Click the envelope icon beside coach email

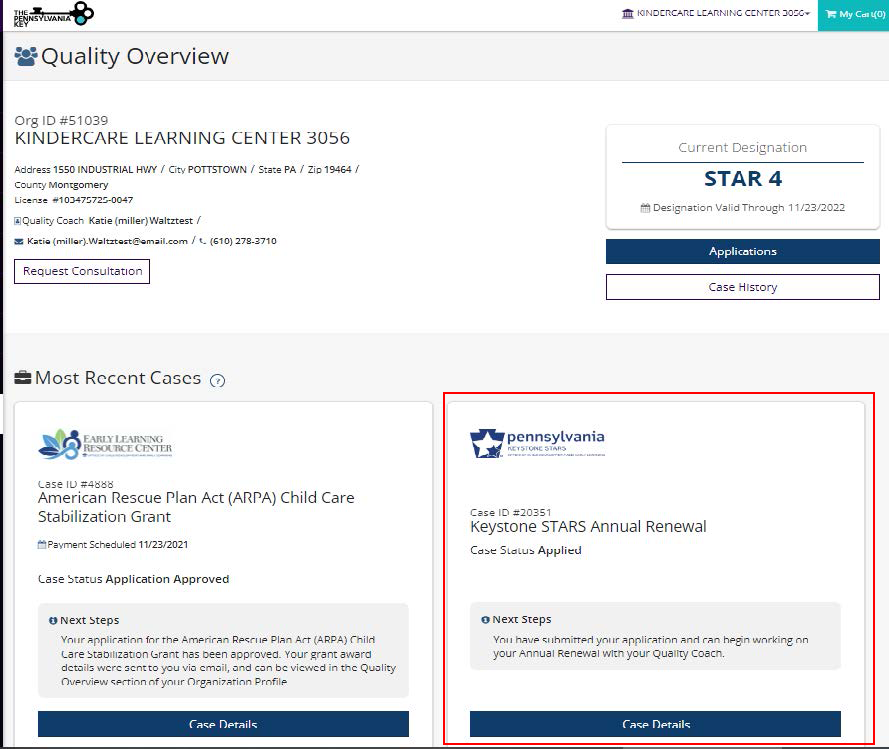[19, 242]
